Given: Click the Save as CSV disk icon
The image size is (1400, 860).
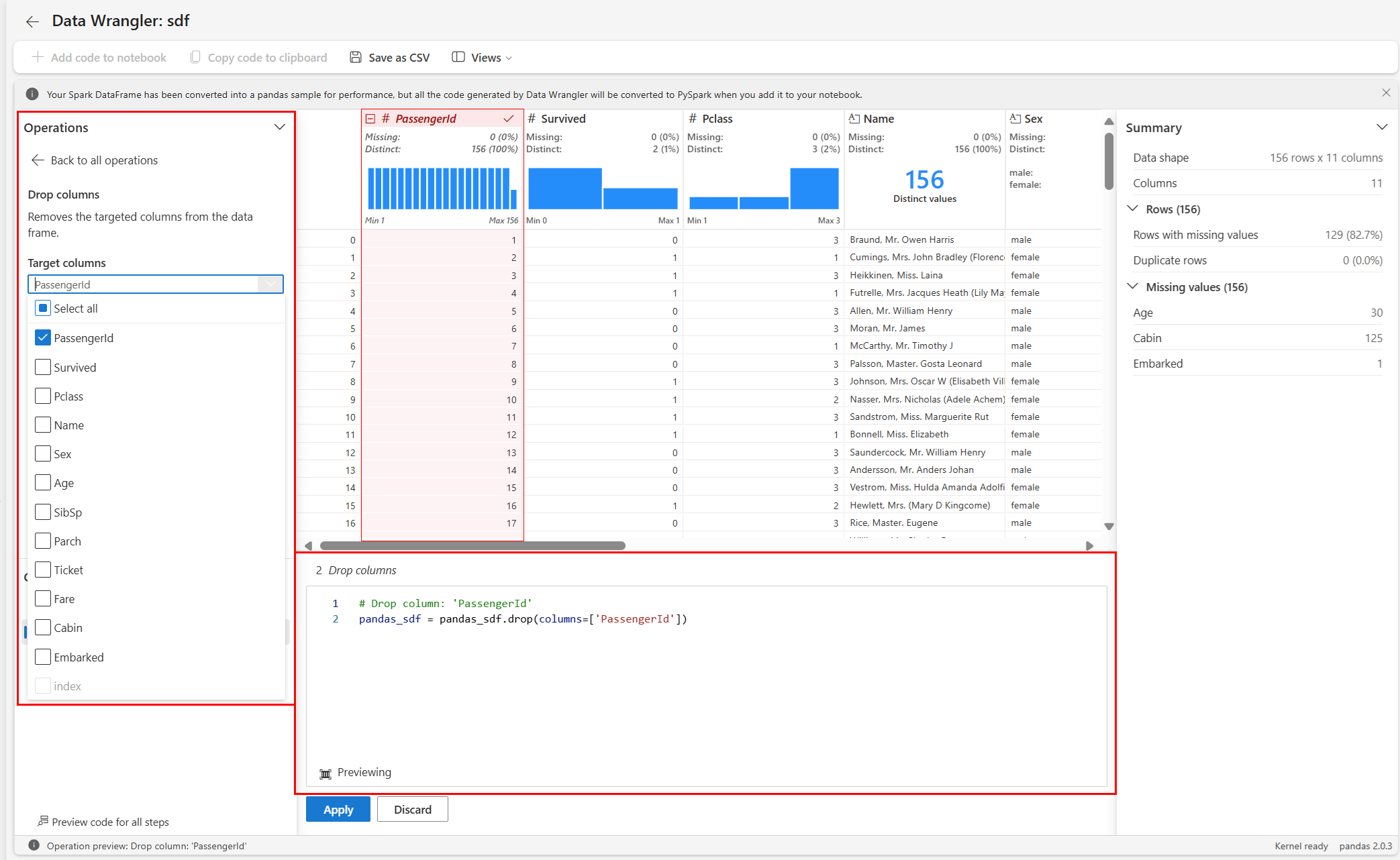Looking at the screenshot, I should tap(356, 57).
